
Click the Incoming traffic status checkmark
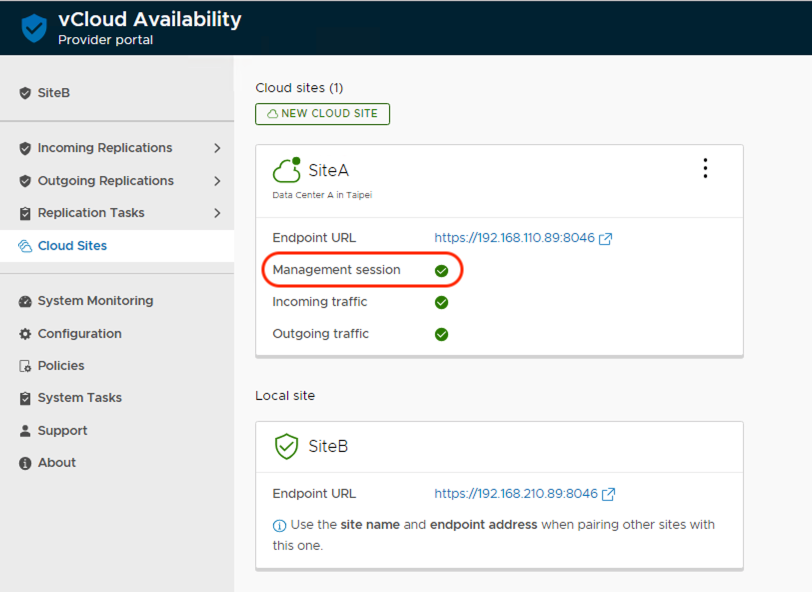[441, 302]
